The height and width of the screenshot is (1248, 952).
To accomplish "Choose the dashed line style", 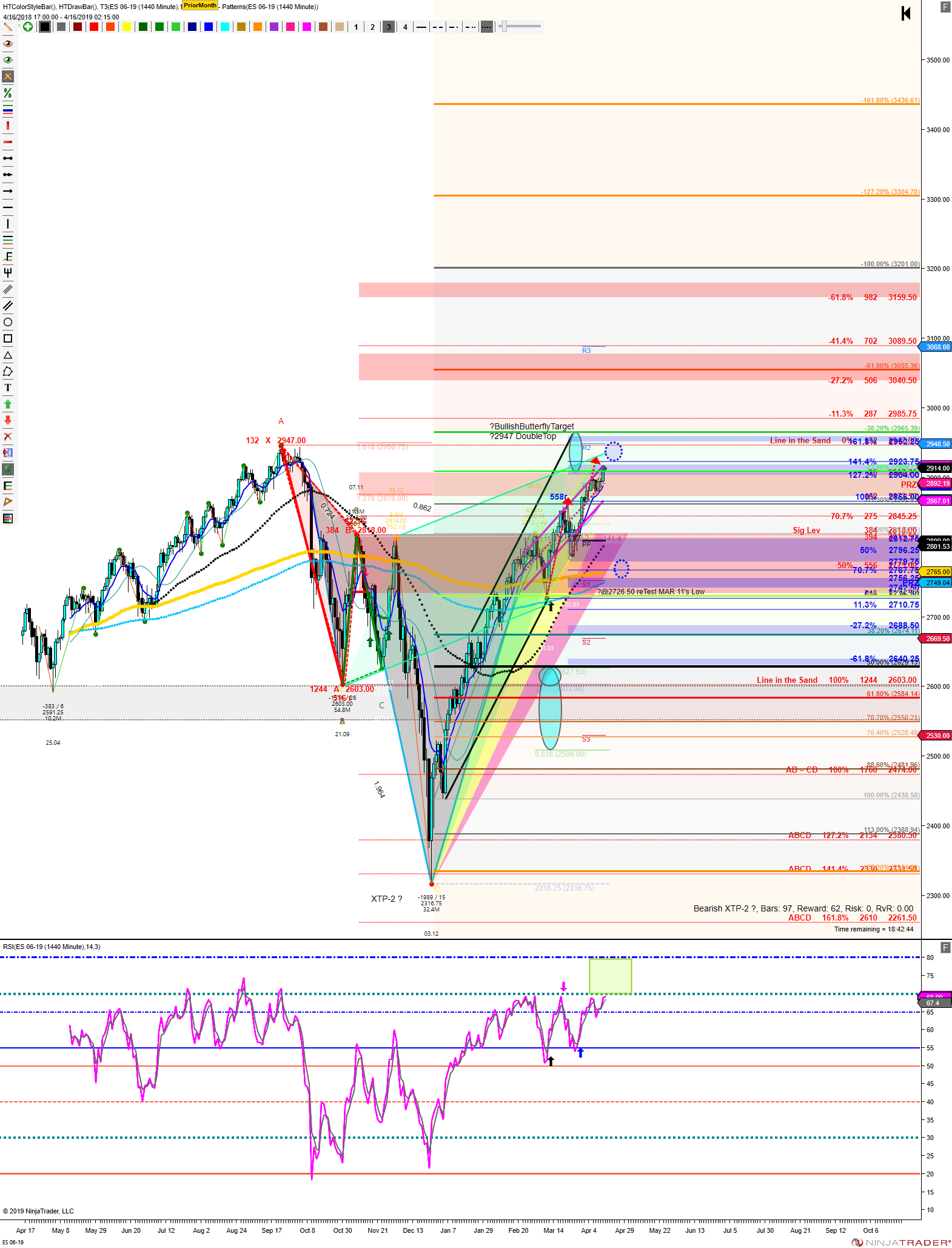I will click(438, 27).
